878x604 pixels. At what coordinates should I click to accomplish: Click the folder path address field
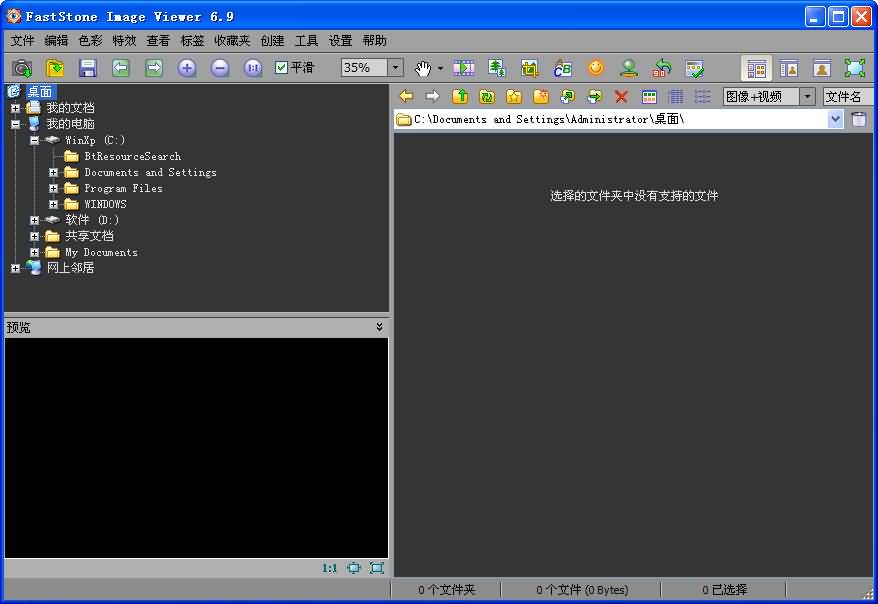click(611, 119)
